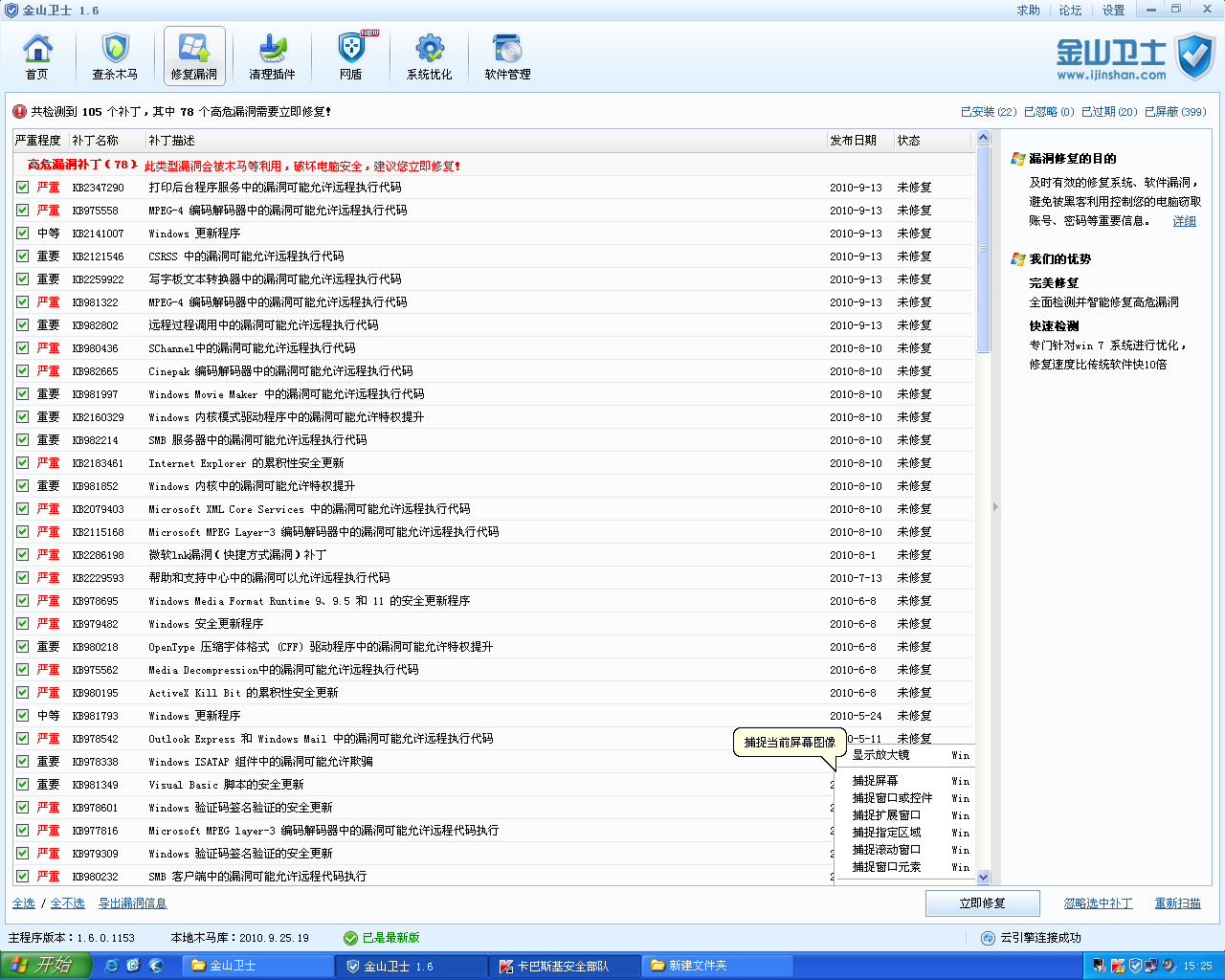Open 已忽略 (0) link
This screenshot has height=980, width=1225.
(x=1049, y=112)
